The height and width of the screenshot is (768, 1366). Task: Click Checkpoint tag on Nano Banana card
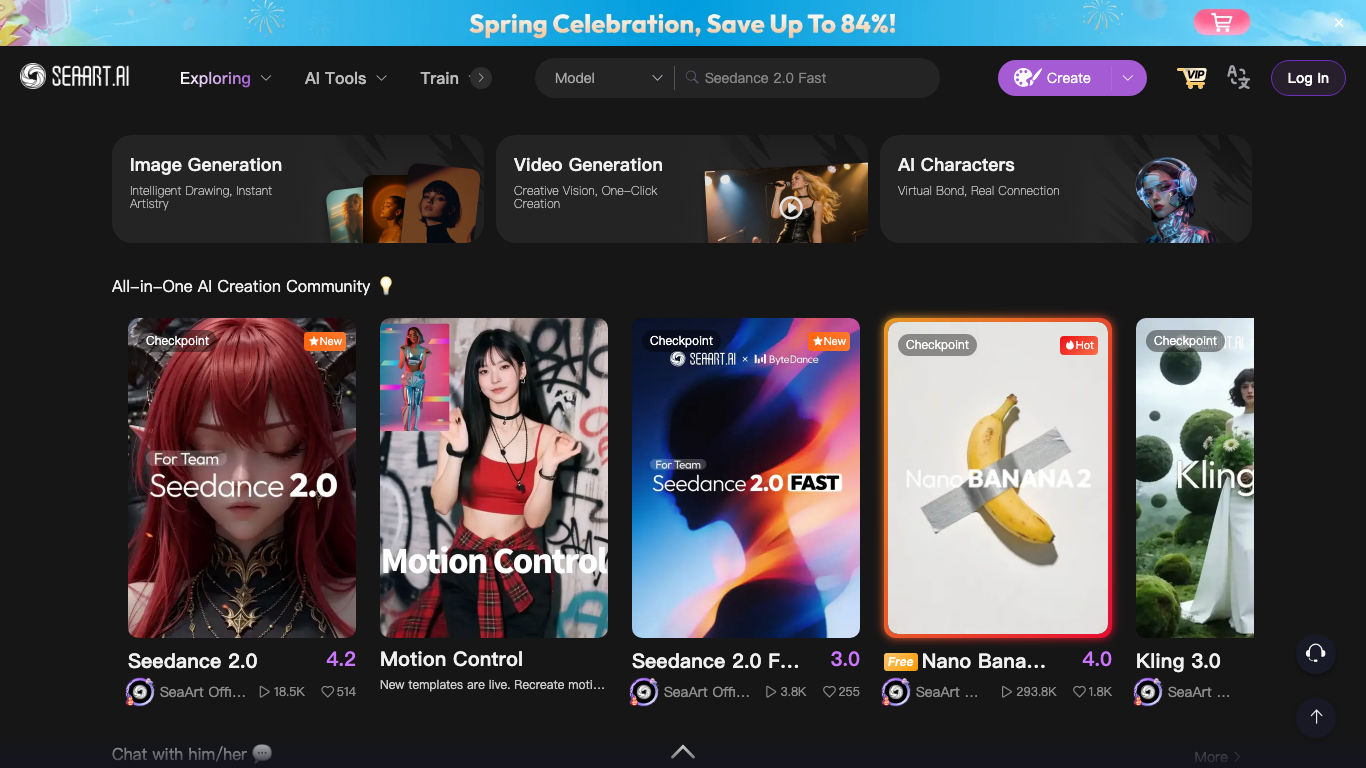[x=937, y=345]
